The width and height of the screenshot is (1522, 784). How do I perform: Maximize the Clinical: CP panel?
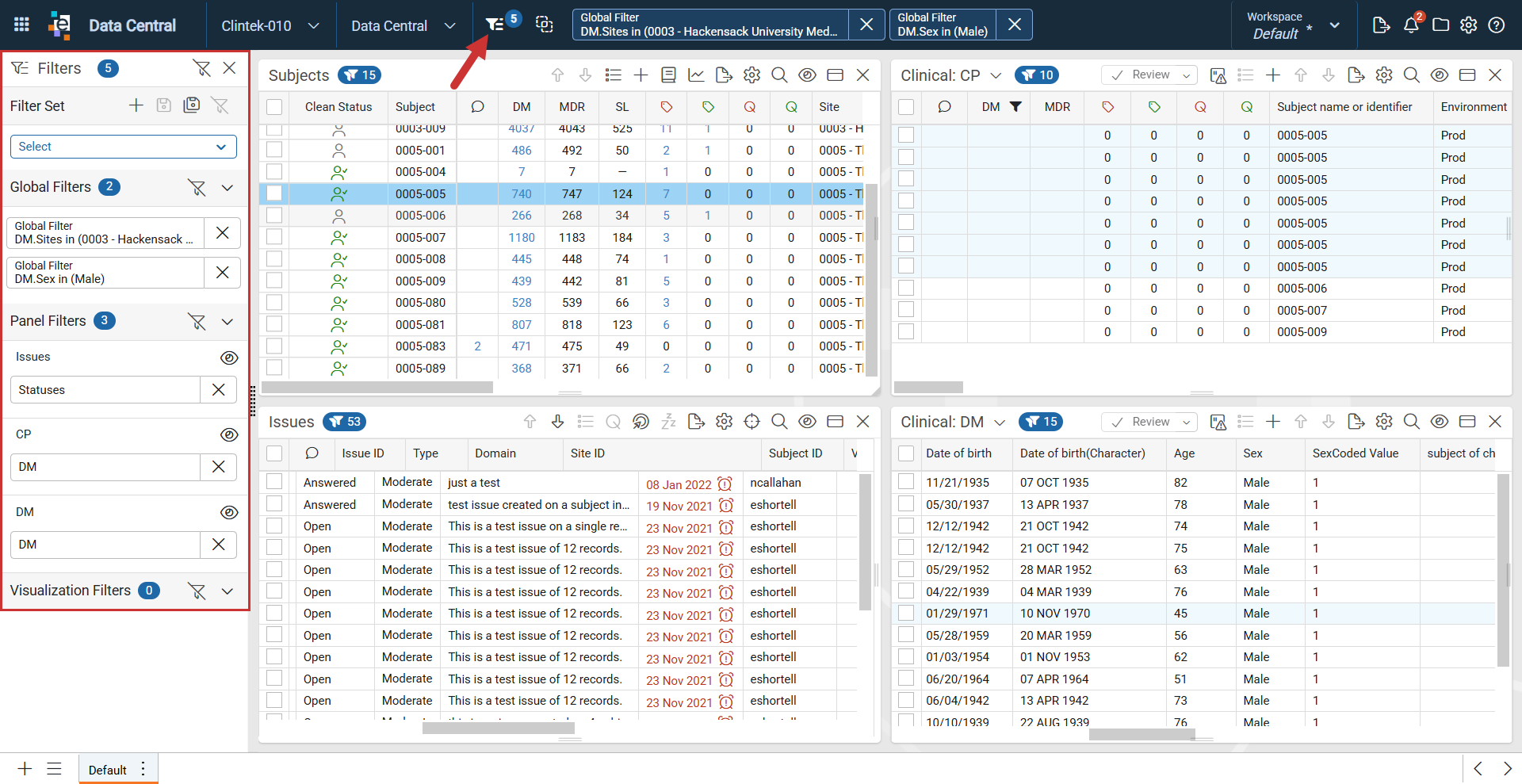pyautogui.click(x=1467, y=75)
